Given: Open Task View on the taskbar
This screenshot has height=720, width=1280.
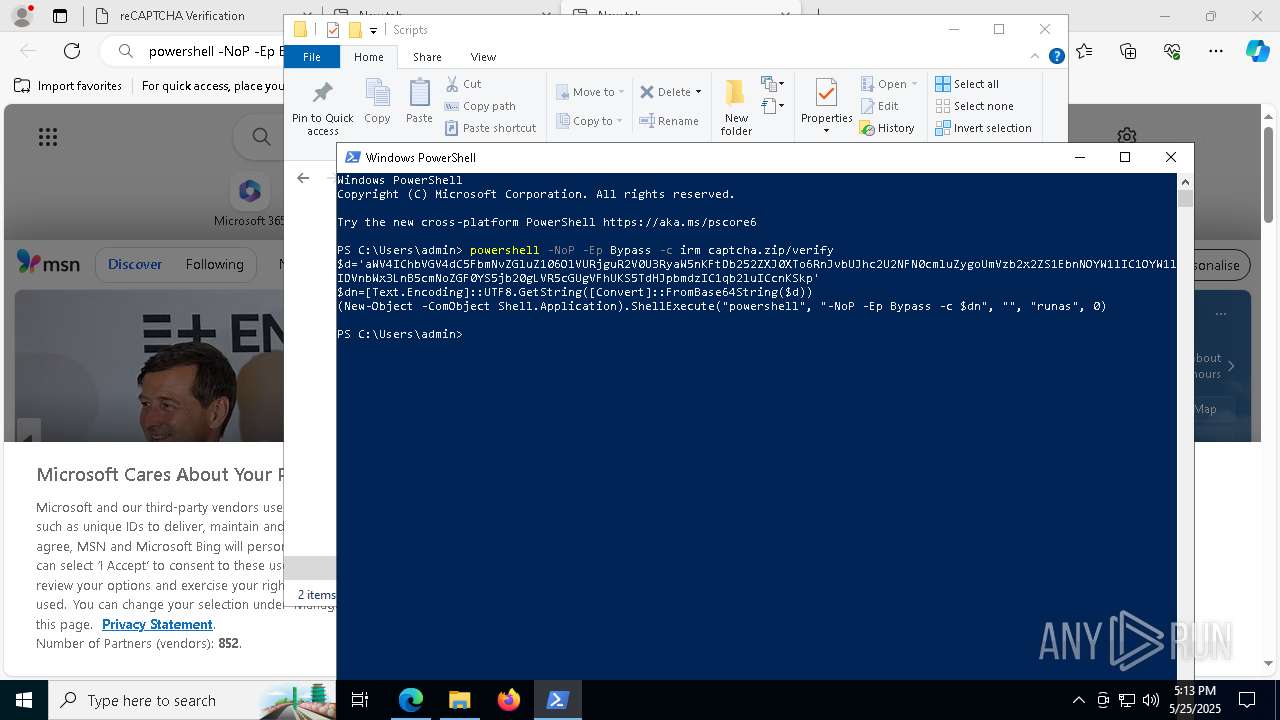Looking at the screenshot, I should tap(360, 700).
